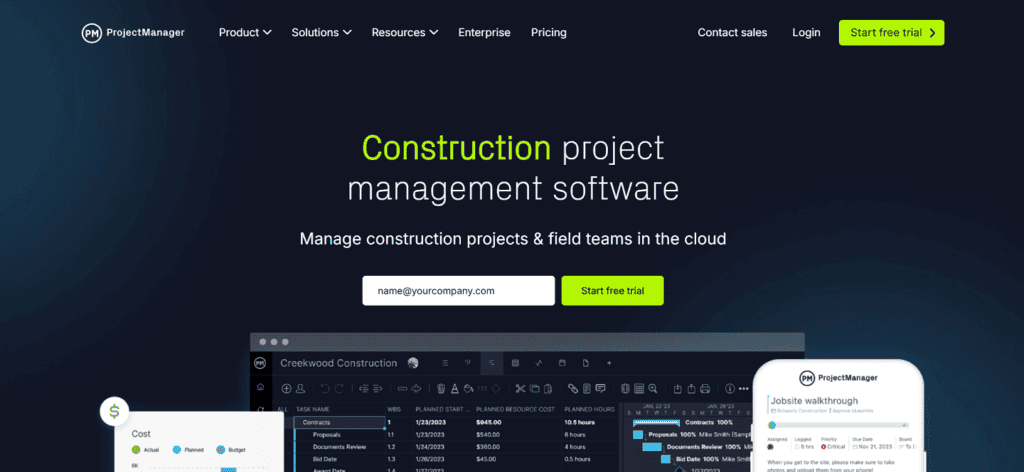
Task: Click the Redo arrow icon
Action: pyautogui.click(x=339, y=388)
